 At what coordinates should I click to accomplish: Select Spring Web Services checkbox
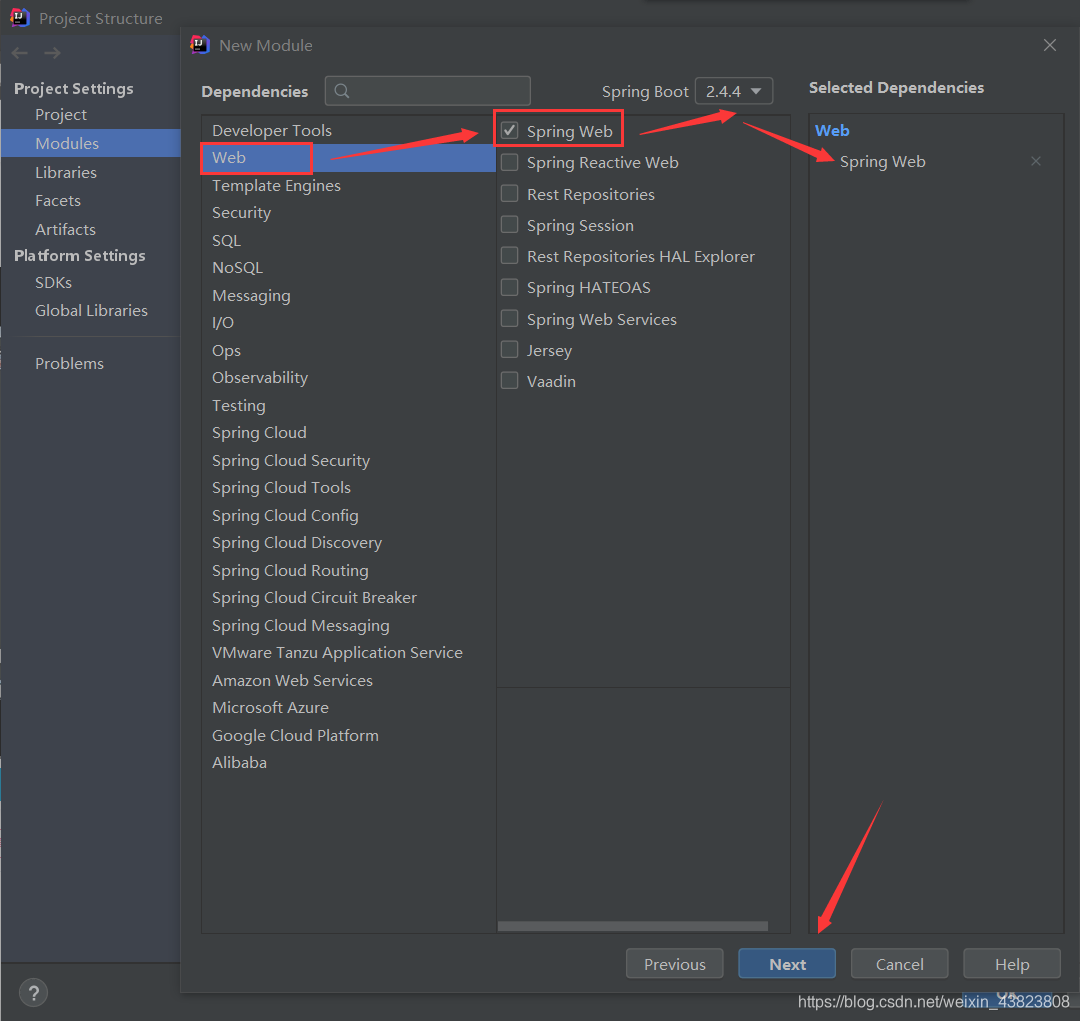tap(510, 318)
